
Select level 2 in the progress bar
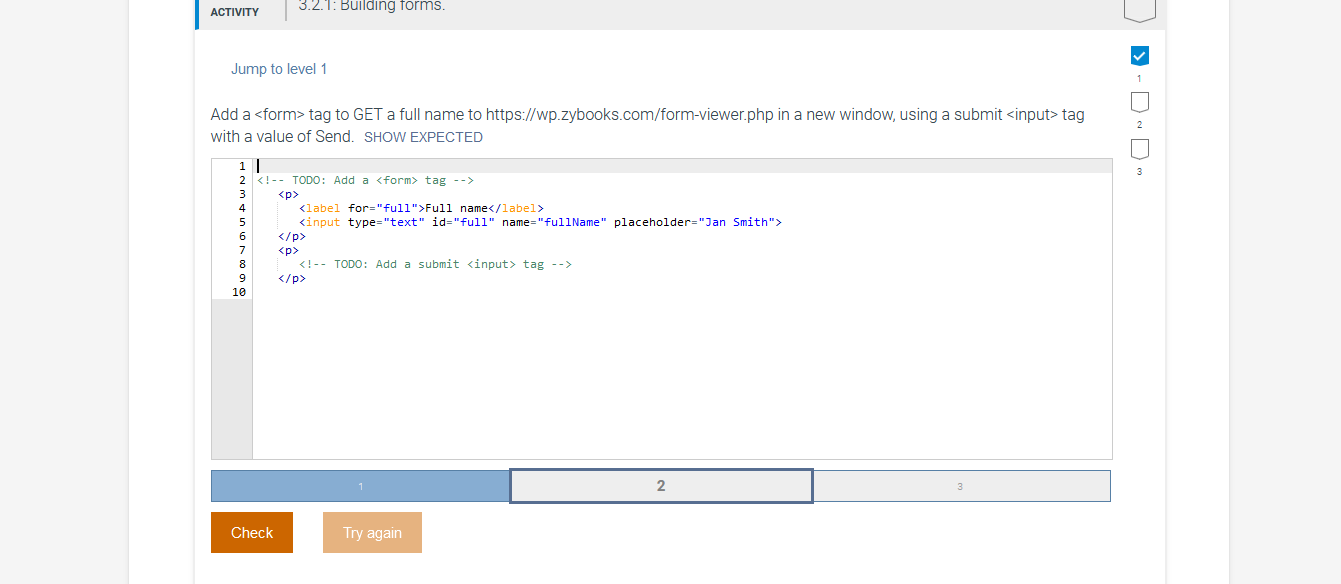[661, 486]
